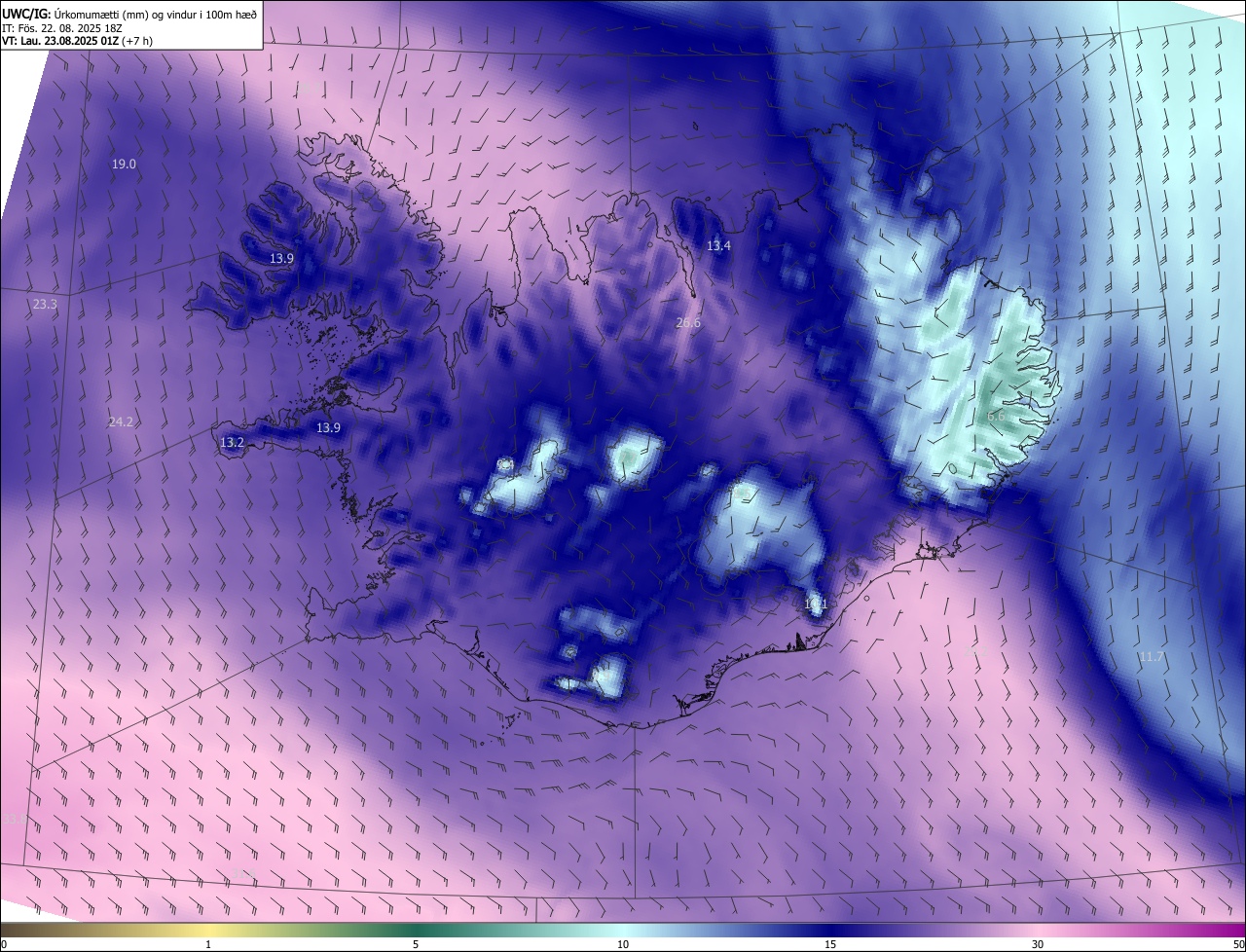Click the 24.2 value label
Screen dimensions: 1246x952
pos(121,422)
